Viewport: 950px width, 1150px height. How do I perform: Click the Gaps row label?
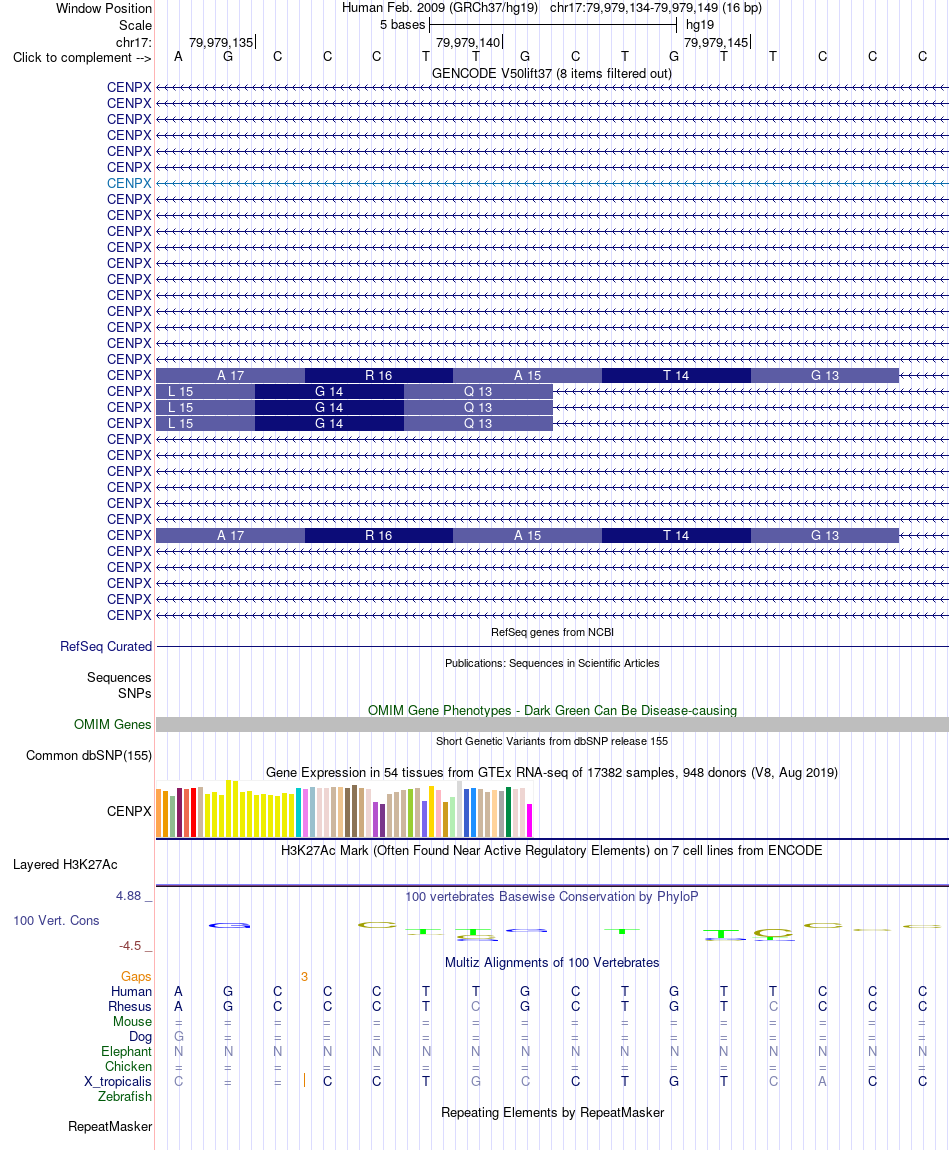(x=136, y=976)
